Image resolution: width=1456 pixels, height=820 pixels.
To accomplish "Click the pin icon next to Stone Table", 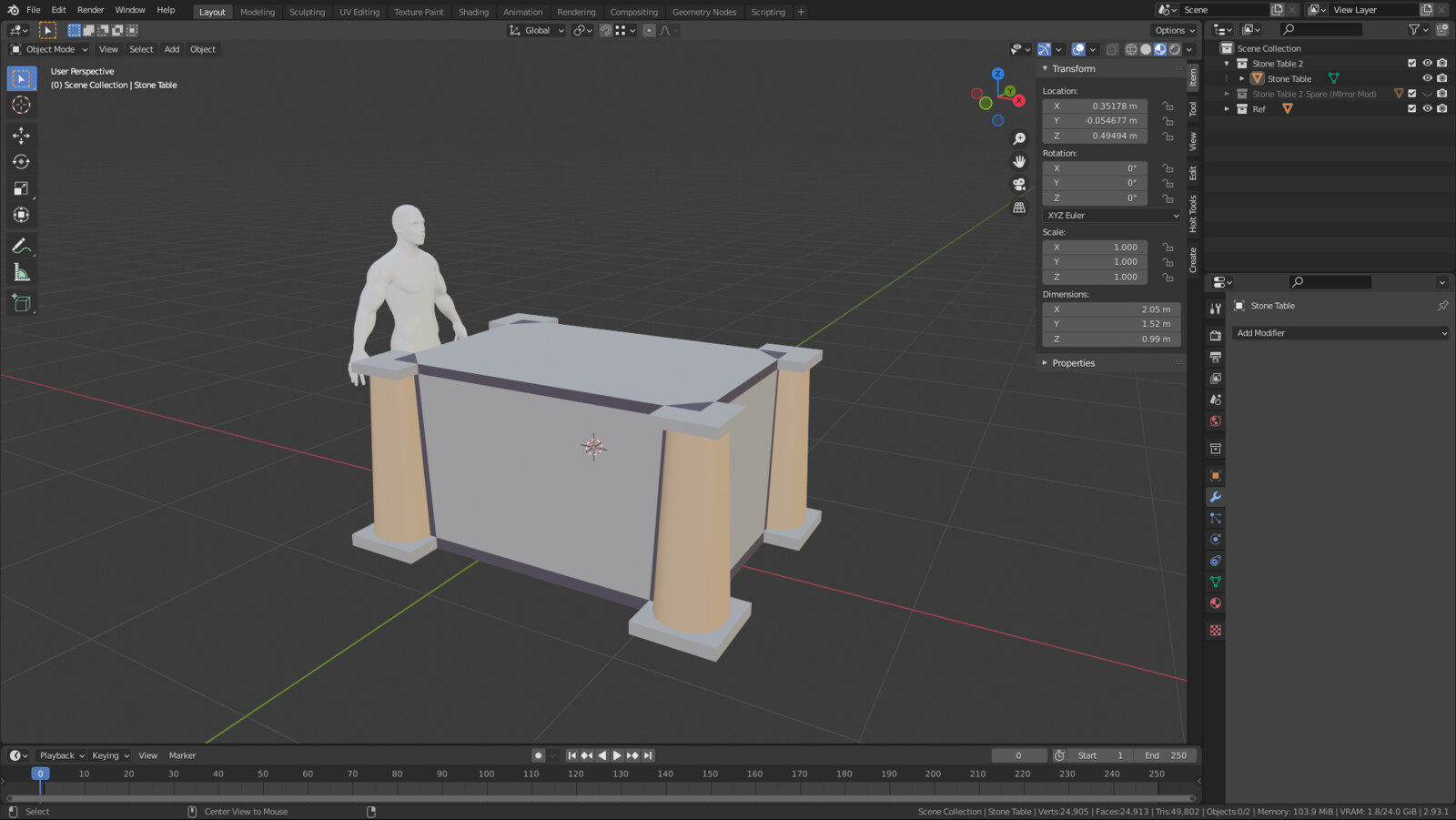I will (x=1442, y=306).
